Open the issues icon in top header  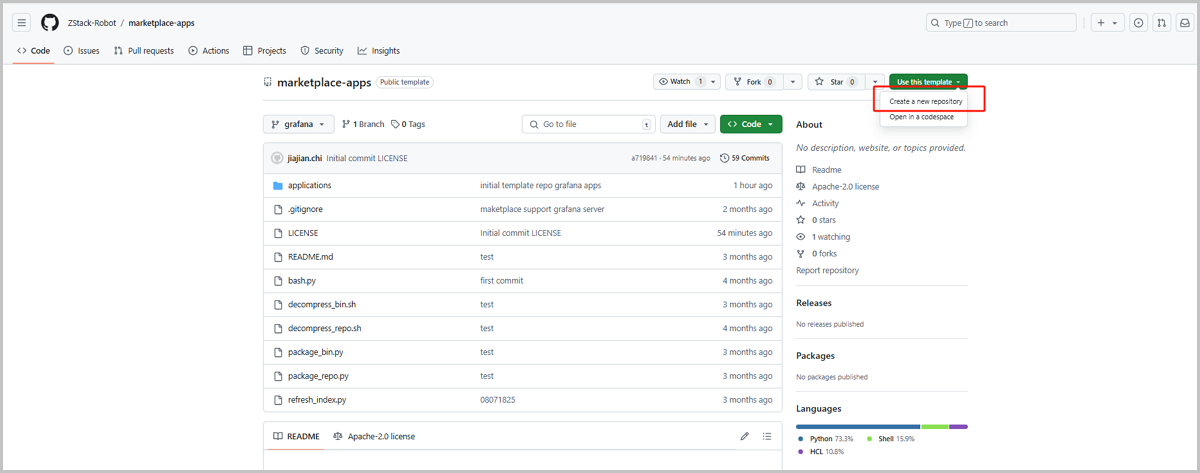click(1138, 22)
